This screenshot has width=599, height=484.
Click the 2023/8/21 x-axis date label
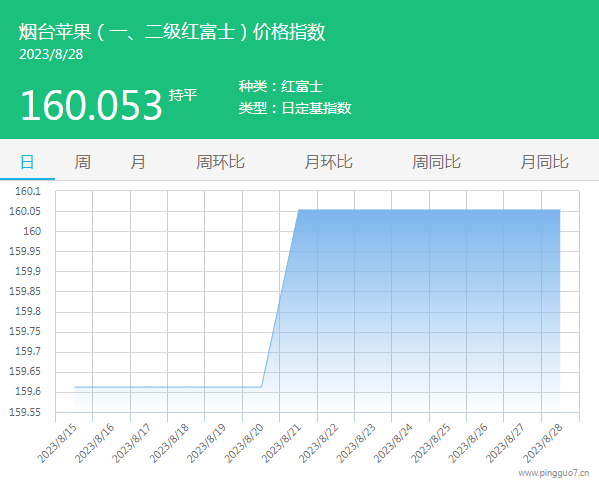click(282, 443)
